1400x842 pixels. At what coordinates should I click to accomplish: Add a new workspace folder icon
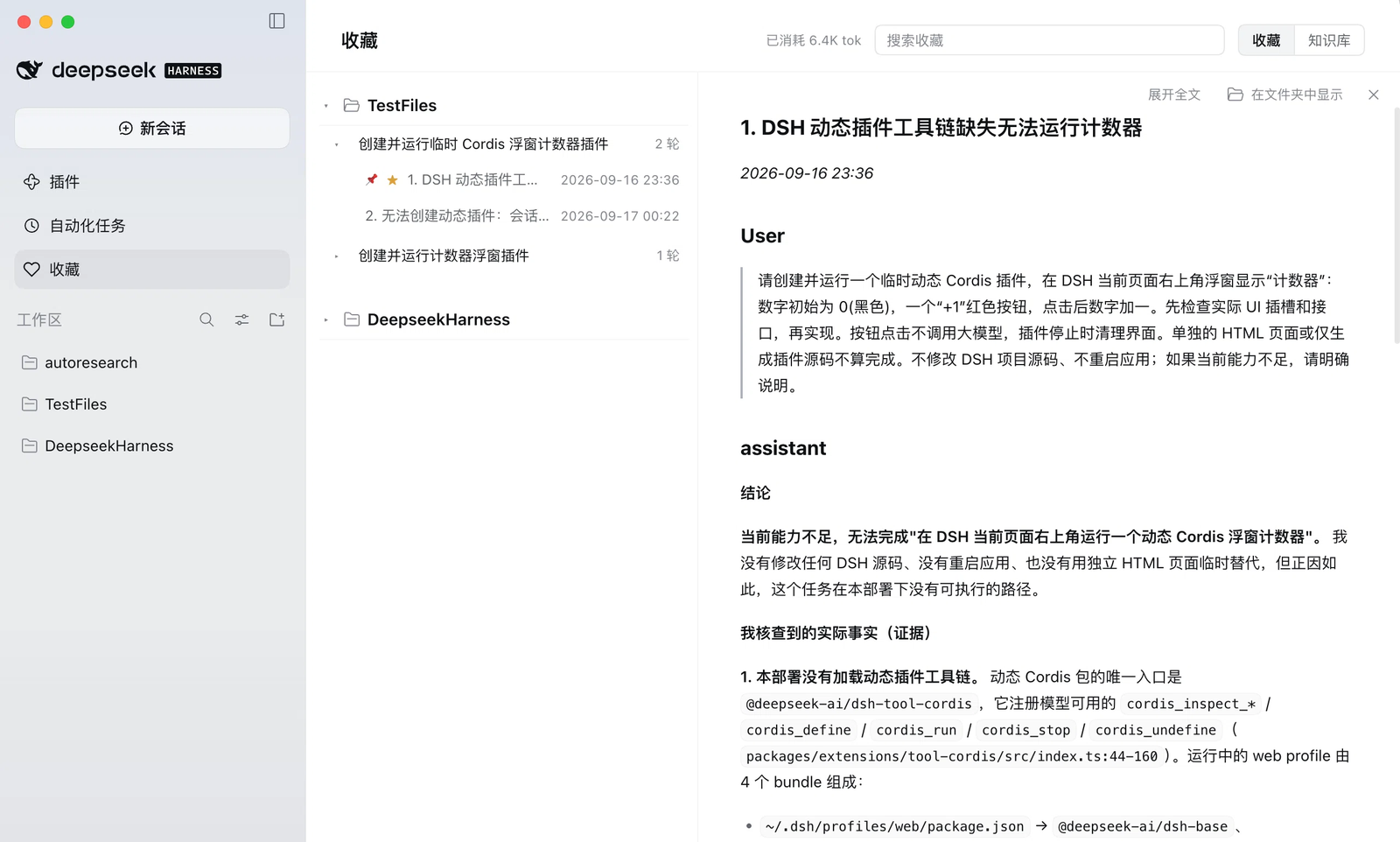(277, 320)
